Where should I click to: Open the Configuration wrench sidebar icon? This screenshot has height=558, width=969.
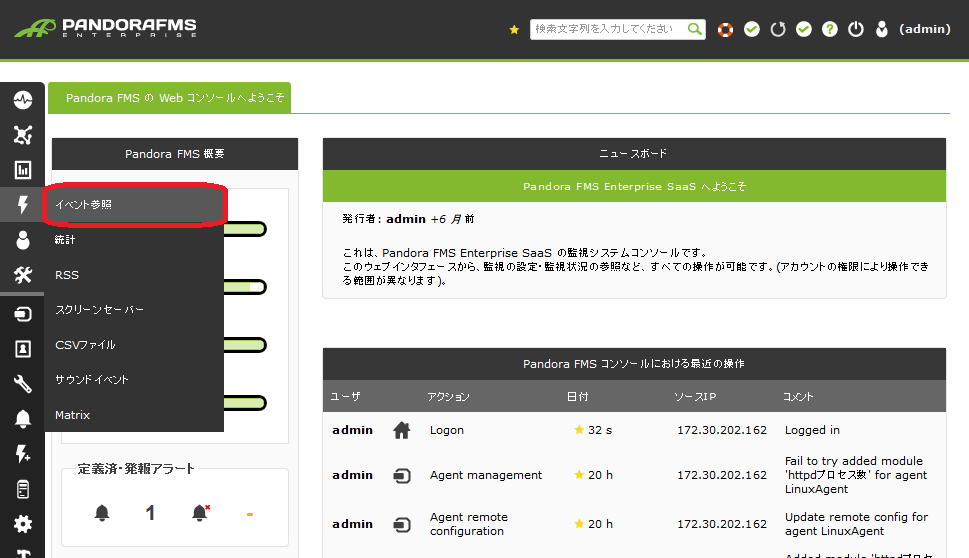(22, 384)
